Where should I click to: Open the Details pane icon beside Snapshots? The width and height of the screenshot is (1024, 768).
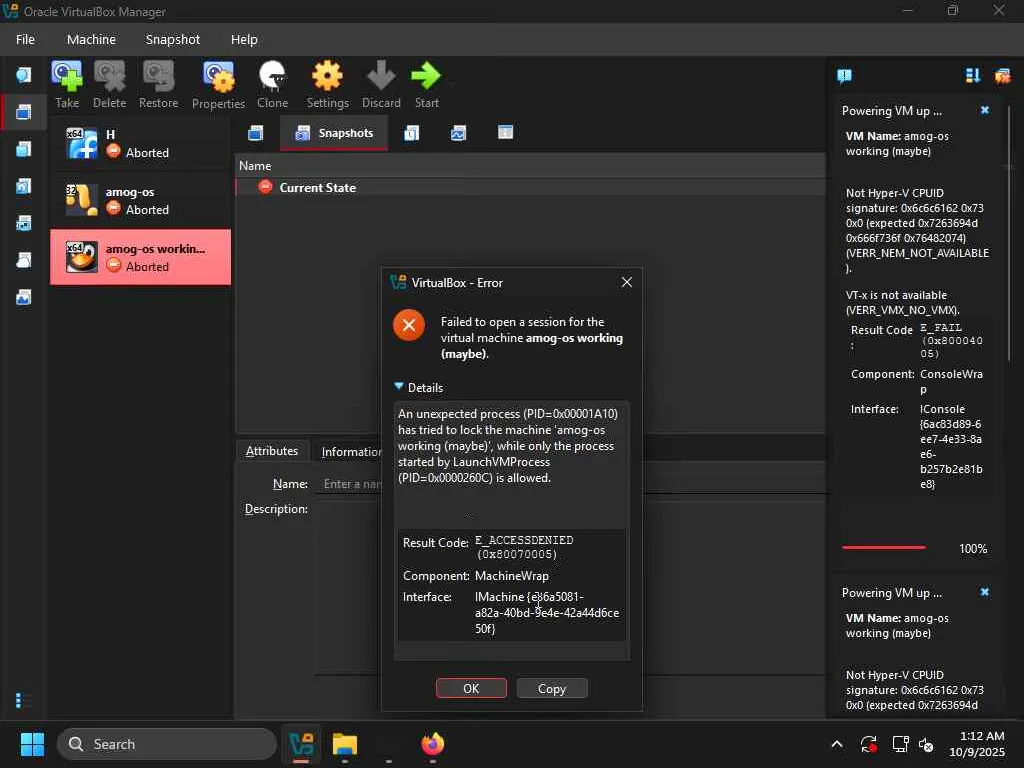tap(255, 133)
